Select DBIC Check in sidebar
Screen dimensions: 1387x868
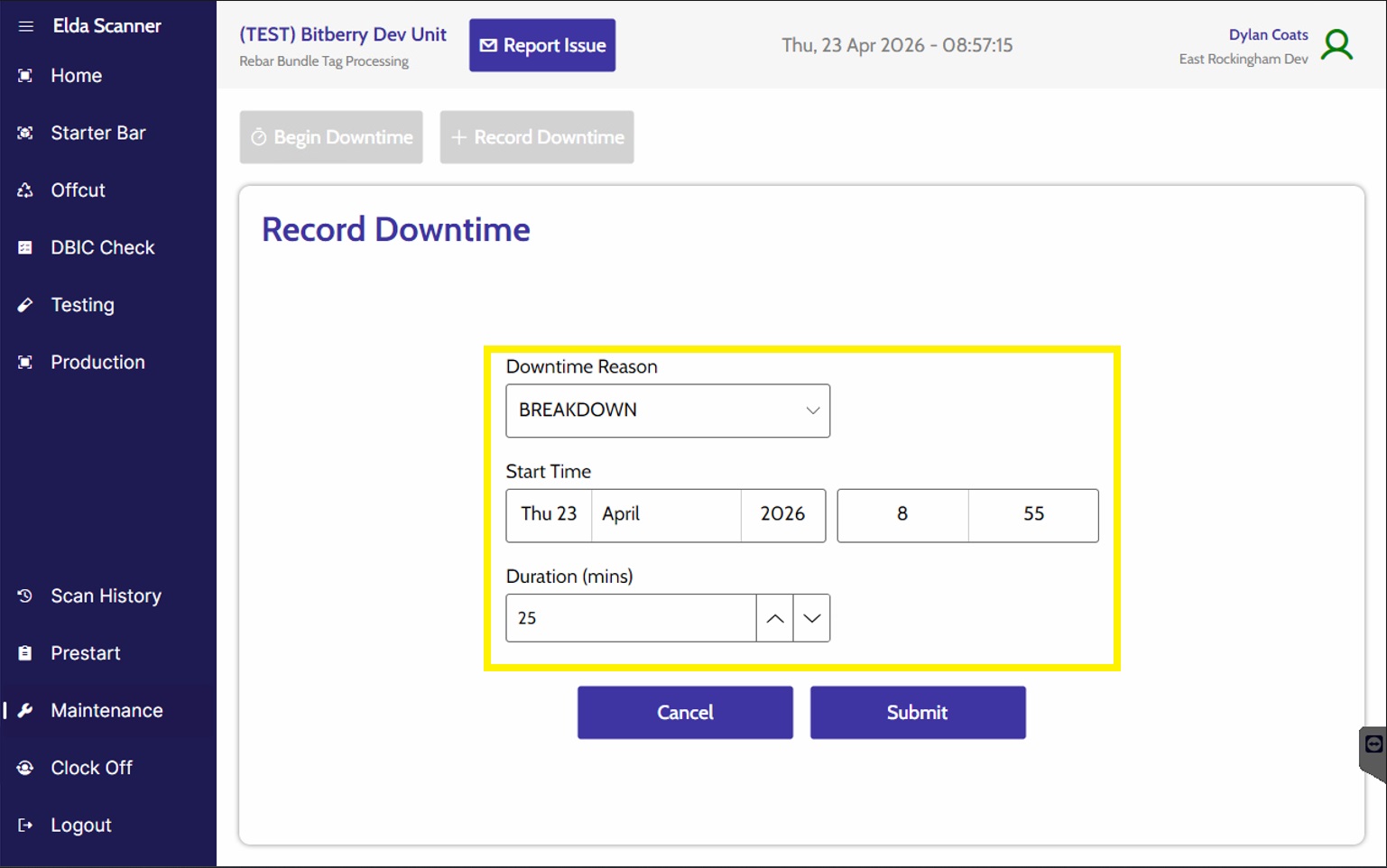108,247
